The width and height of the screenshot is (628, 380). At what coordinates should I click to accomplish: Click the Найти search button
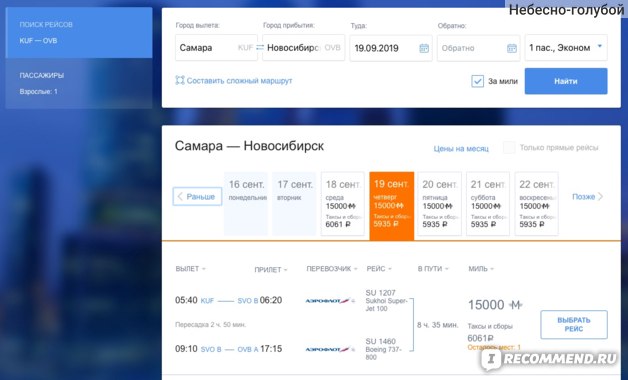566,81
